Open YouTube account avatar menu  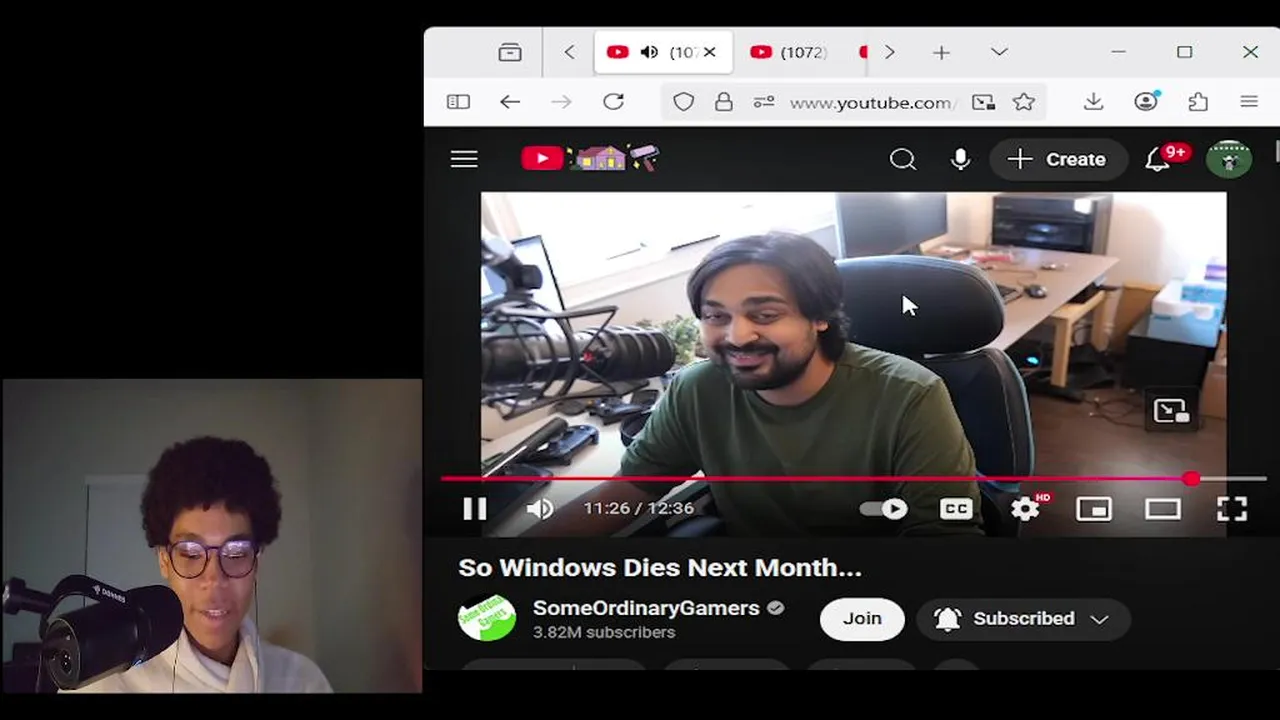1229,159
